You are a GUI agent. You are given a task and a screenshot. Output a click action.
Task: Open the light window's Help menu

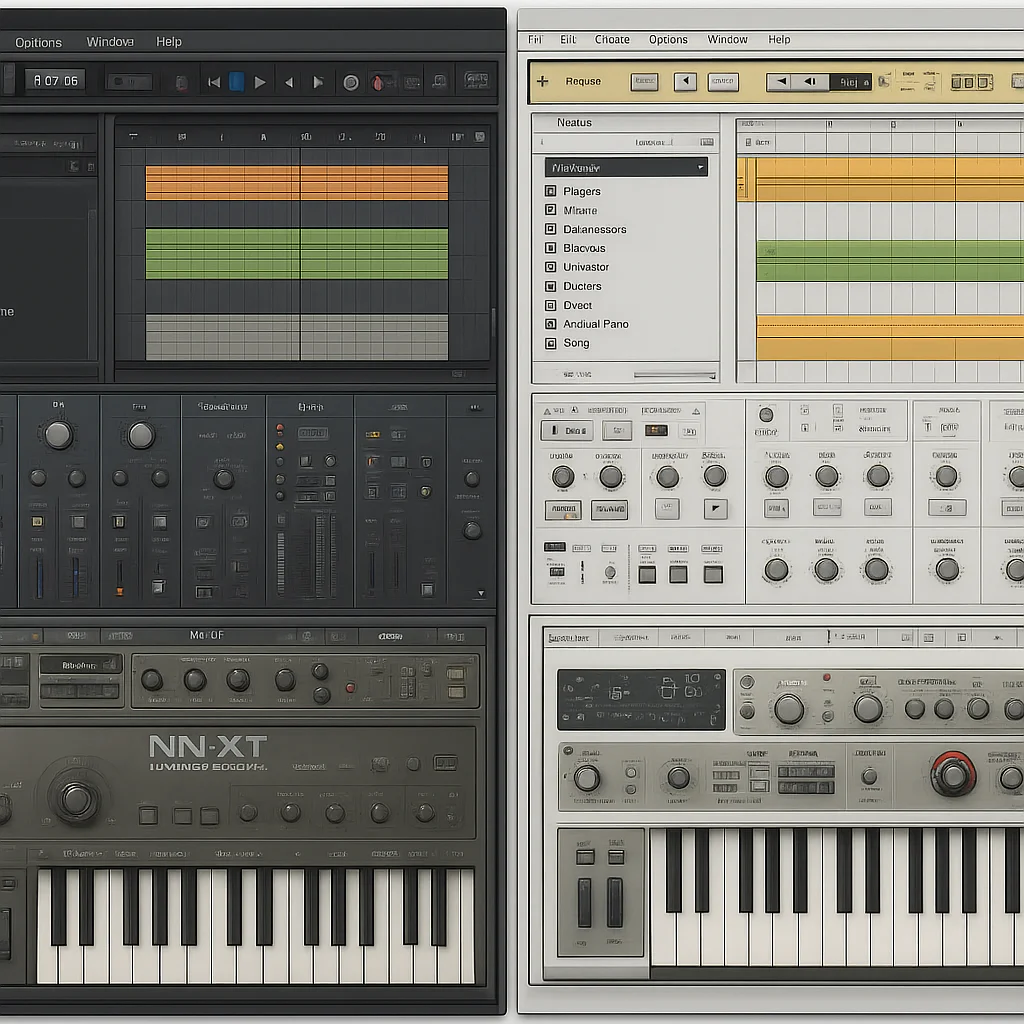[779, 39]
